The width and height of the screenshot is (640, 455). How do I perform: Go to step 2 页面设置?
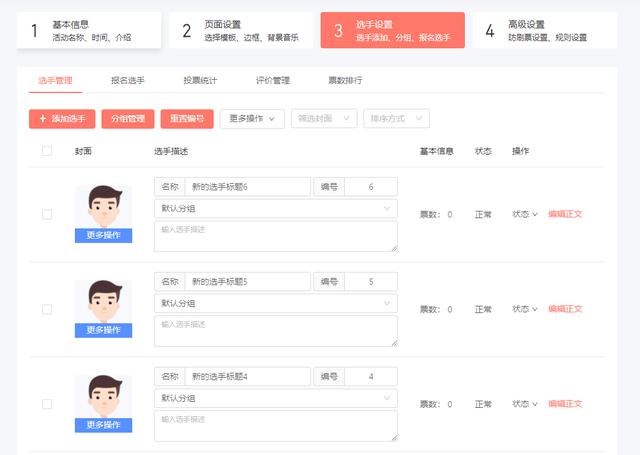[239, 30]
